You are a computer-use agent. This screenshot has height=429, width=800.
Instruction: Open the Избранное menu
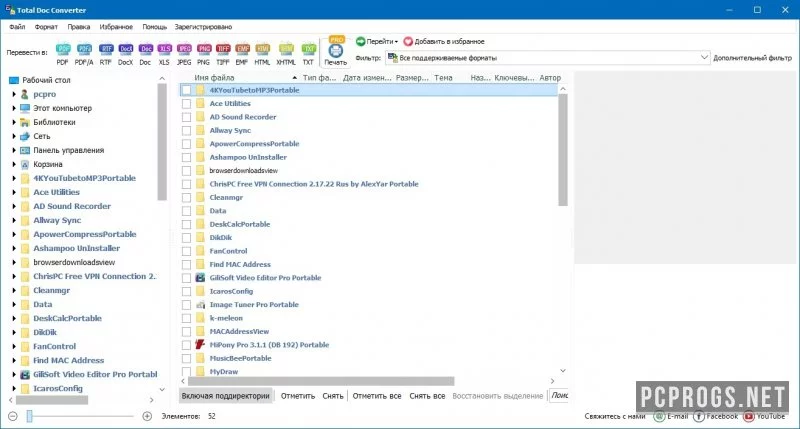click(x=116, y=27)
